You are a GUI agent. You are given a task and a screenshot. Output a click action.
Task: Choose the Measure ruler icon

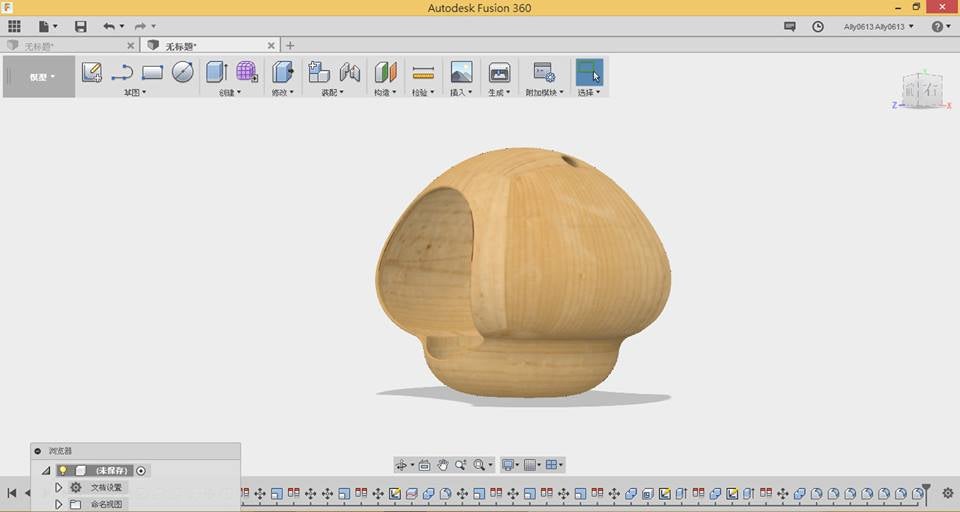click(423, 73)
